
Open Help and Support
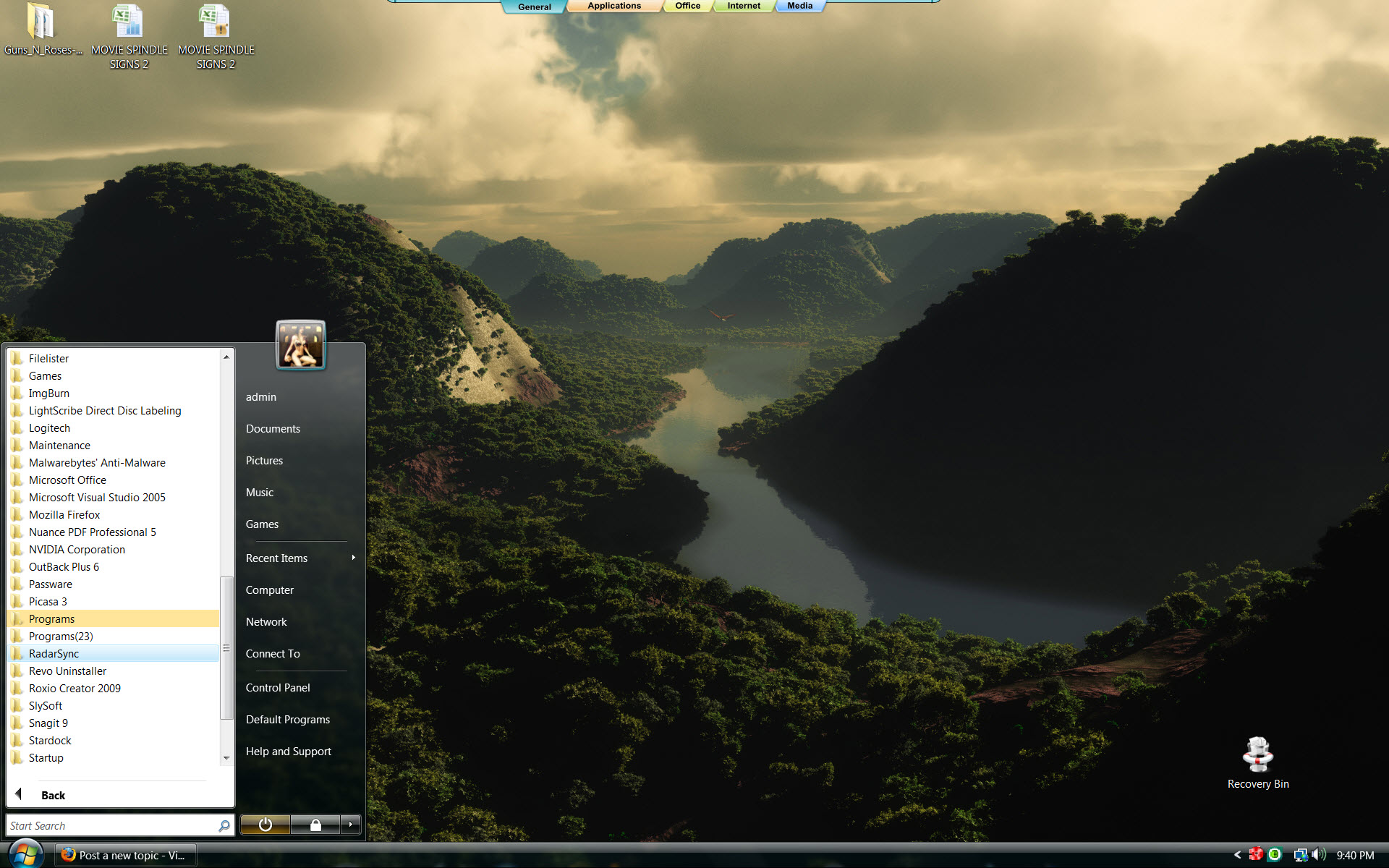click(289, 752)
